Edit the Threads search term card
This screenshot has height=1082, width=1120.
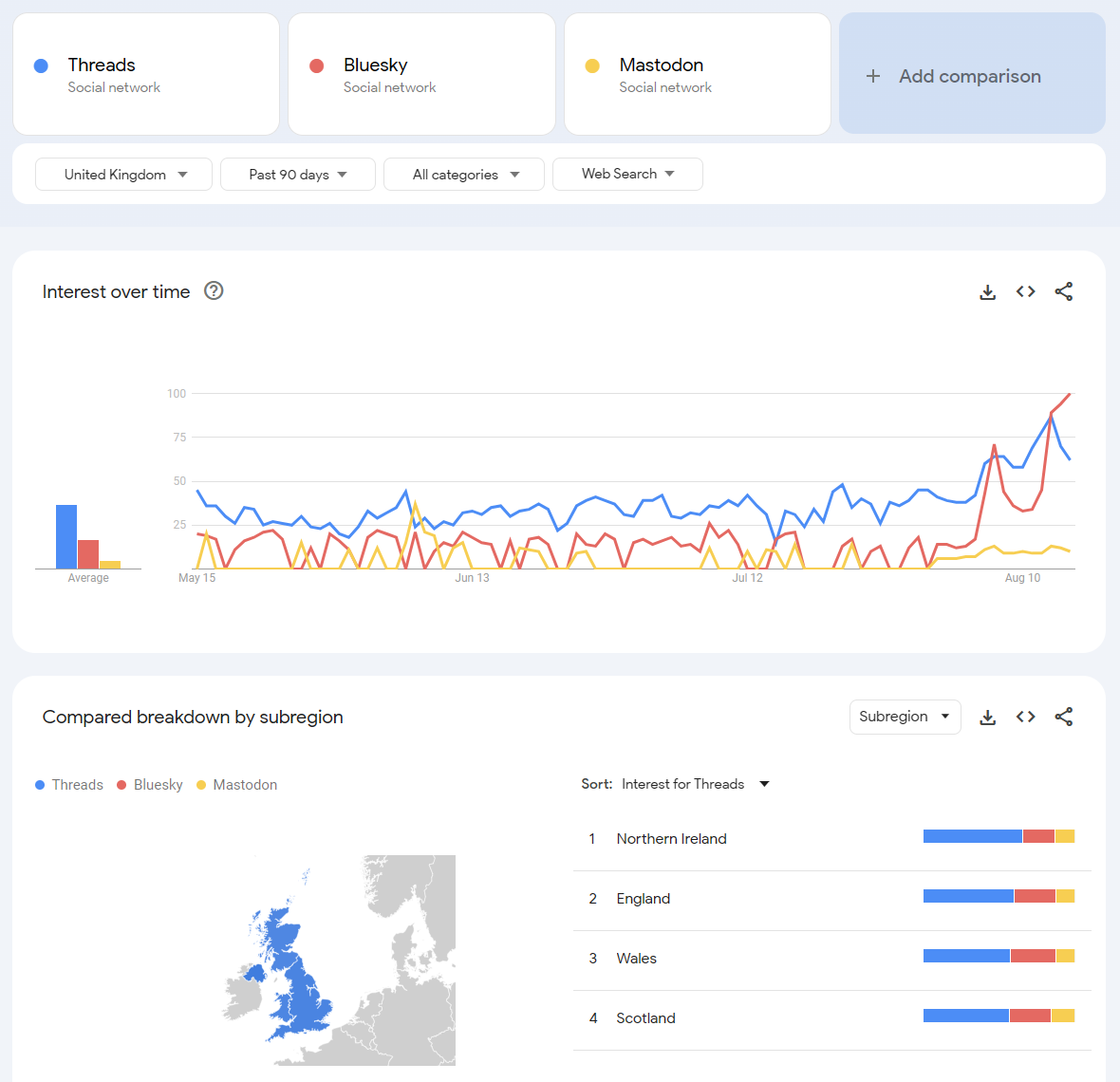click(x=146, y=74)
